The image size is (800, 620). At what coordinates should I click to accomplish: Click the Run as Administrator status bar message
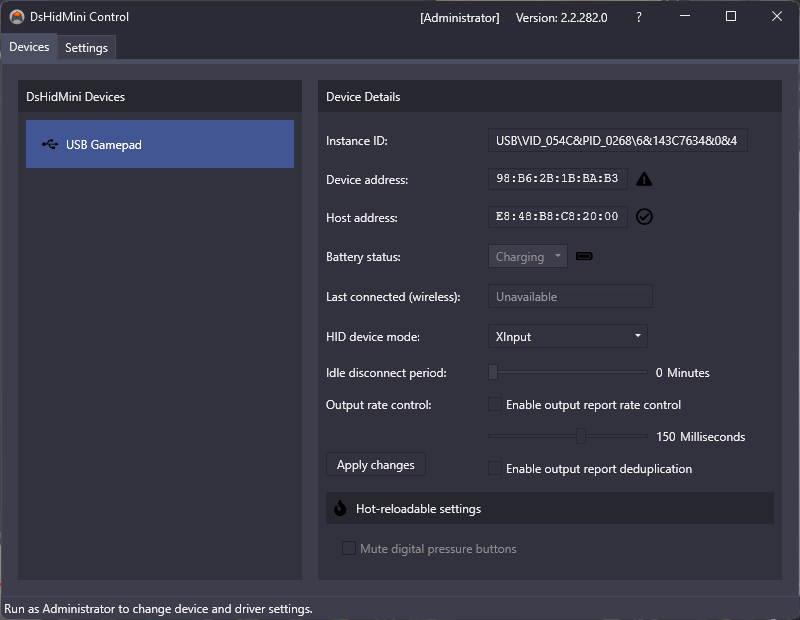pos(158,609)
